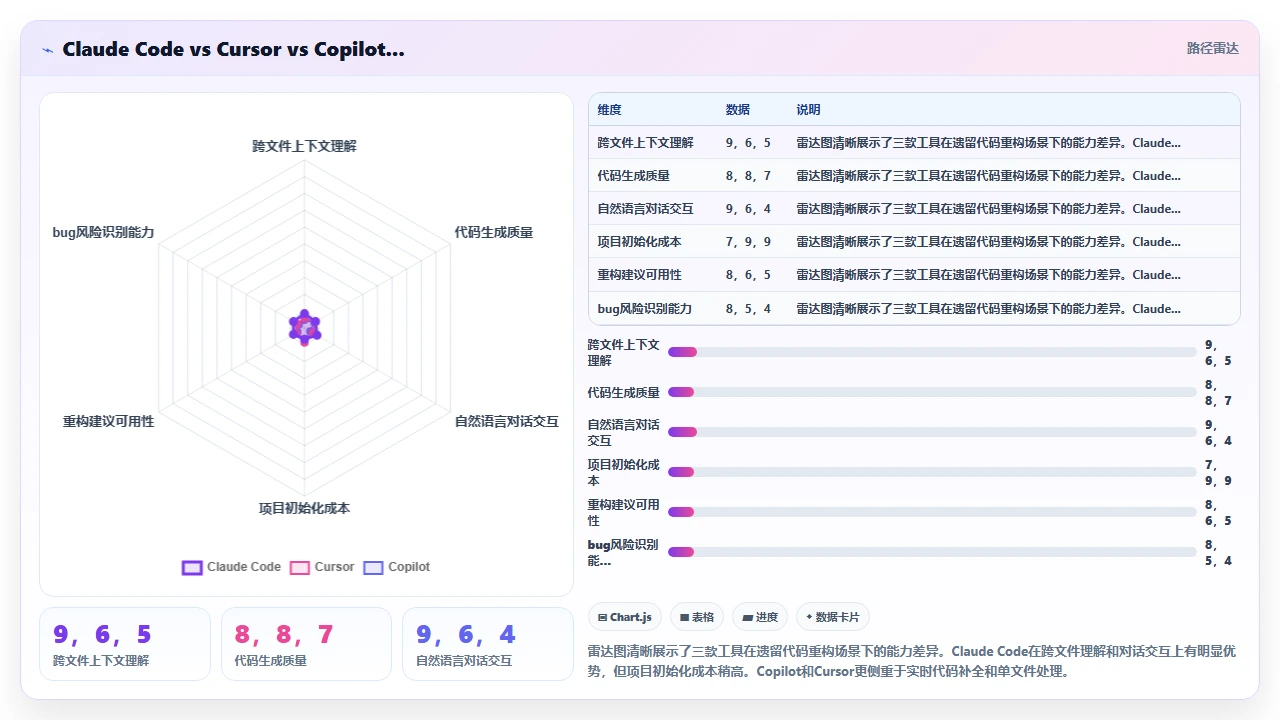Click progress bar for 跨文件上下文理解

932,352
